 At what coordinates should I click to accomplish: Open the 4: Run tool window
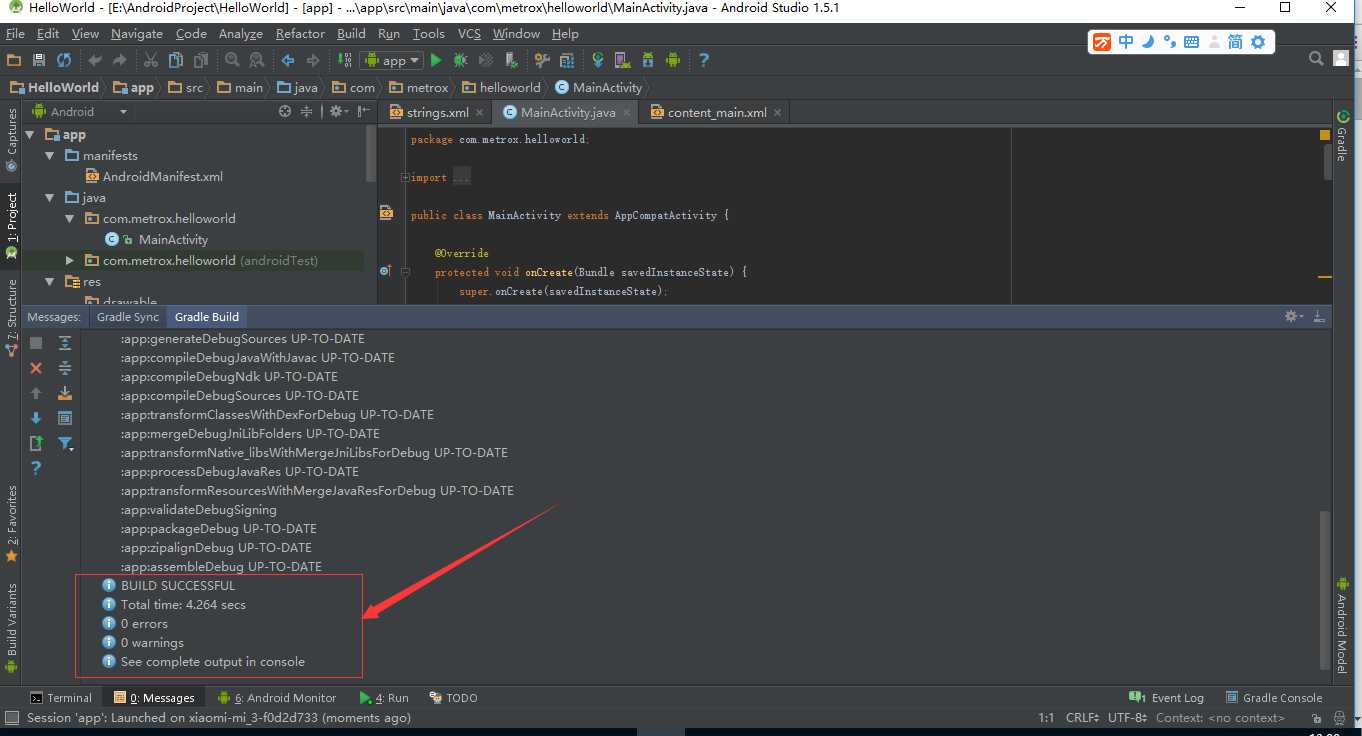384,698
